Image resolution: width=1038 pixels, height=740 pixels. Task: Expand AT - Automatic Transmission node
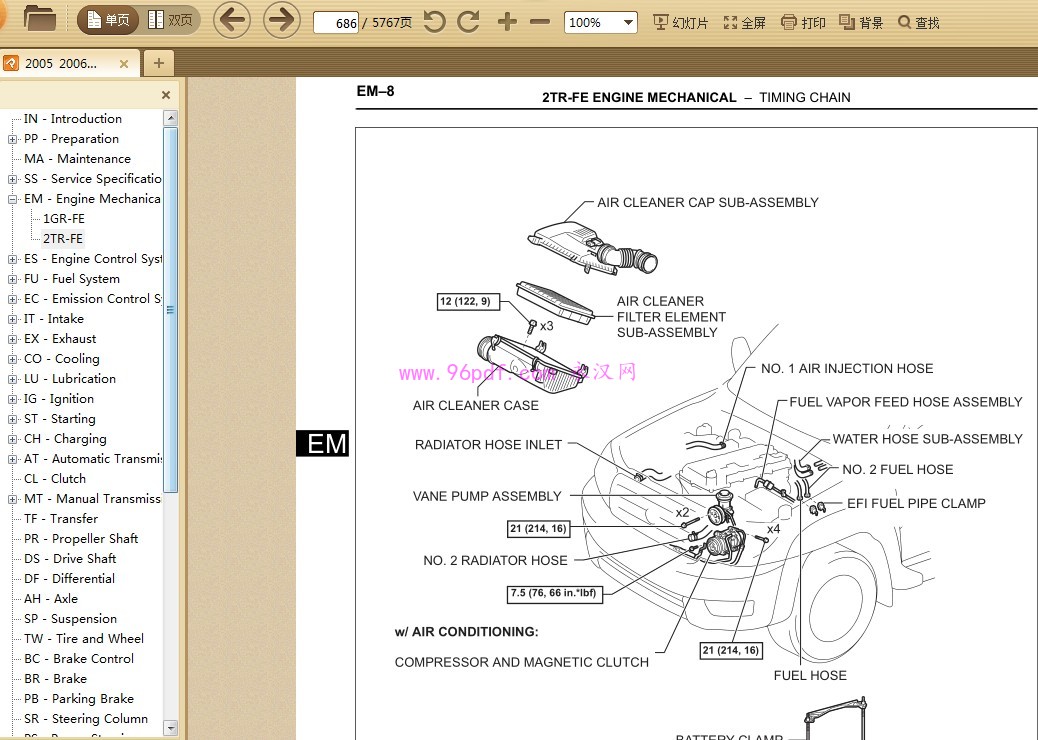tap(12, 459)
